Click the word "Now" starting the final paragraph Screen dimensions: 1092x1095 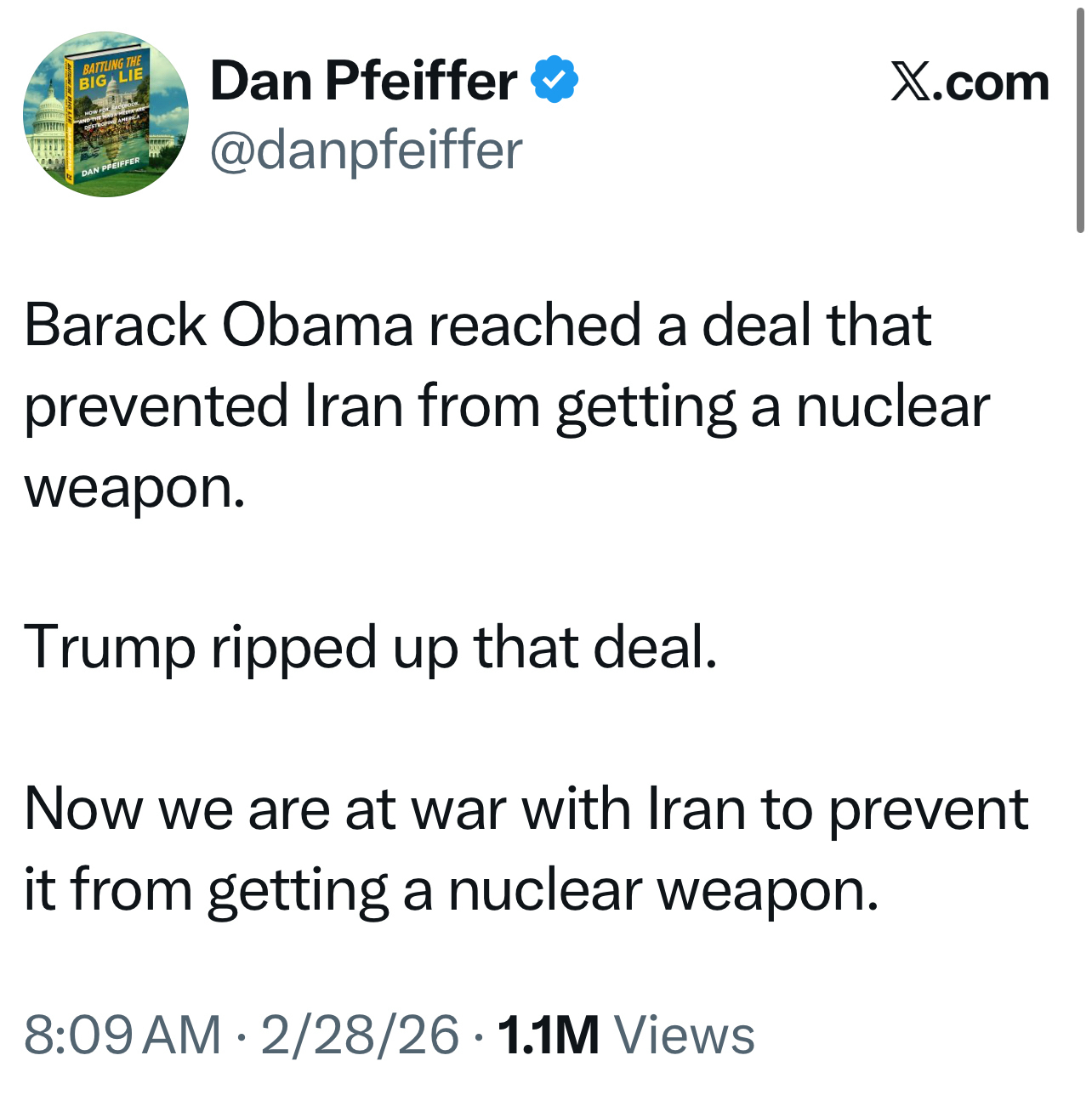83,808
